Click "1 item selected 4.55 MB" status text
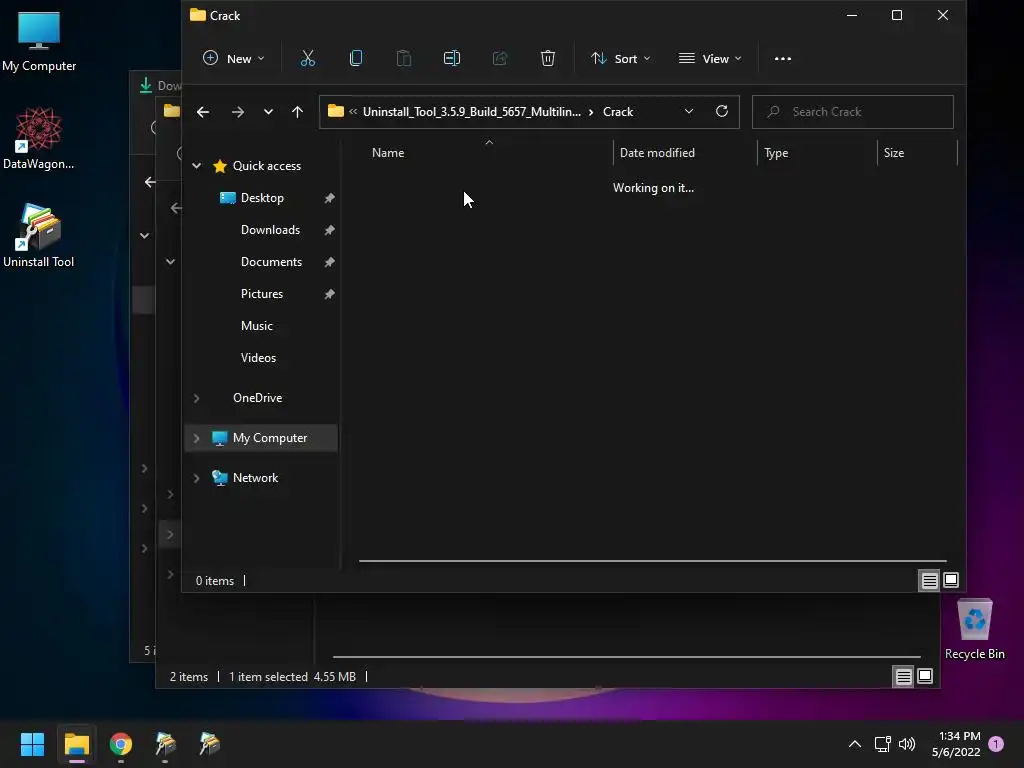The height and width of the screenshot is (768, 1024). [292, 677]
